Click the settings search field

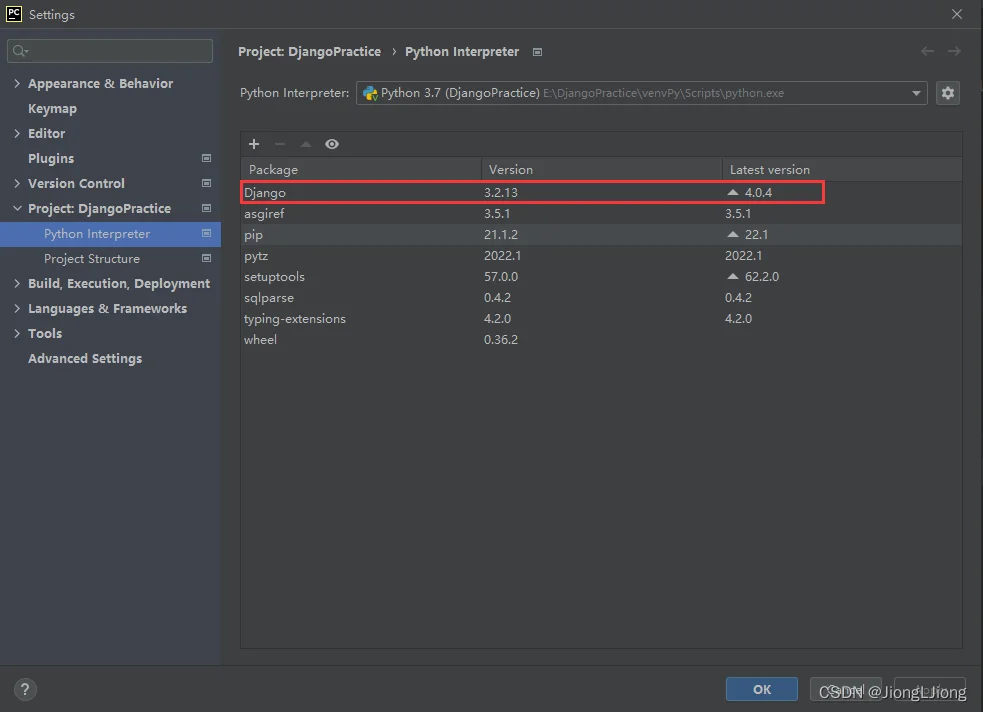click(110, 51)
